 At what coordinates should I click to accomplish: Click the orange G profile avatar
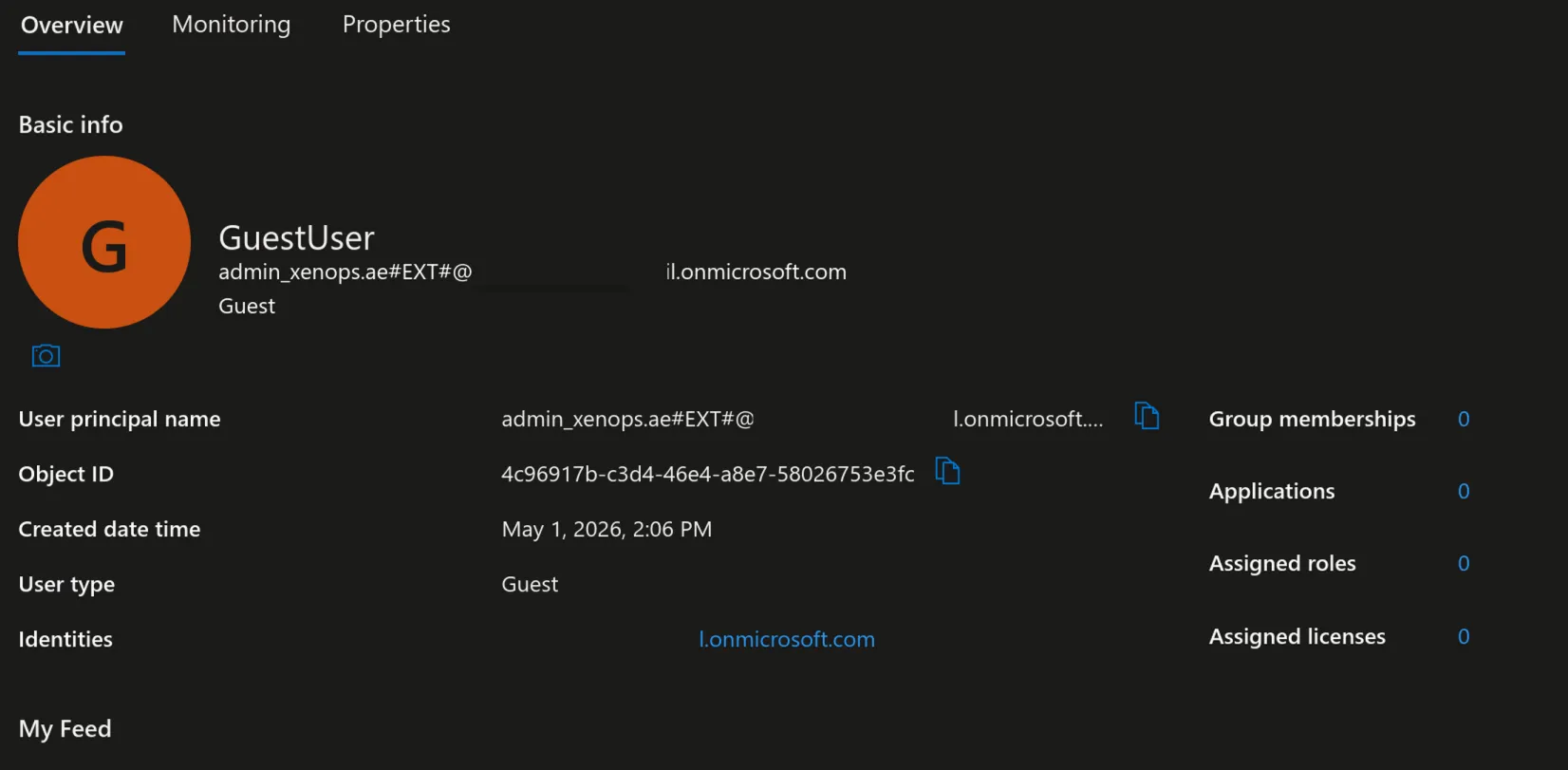tap(104, 243)
